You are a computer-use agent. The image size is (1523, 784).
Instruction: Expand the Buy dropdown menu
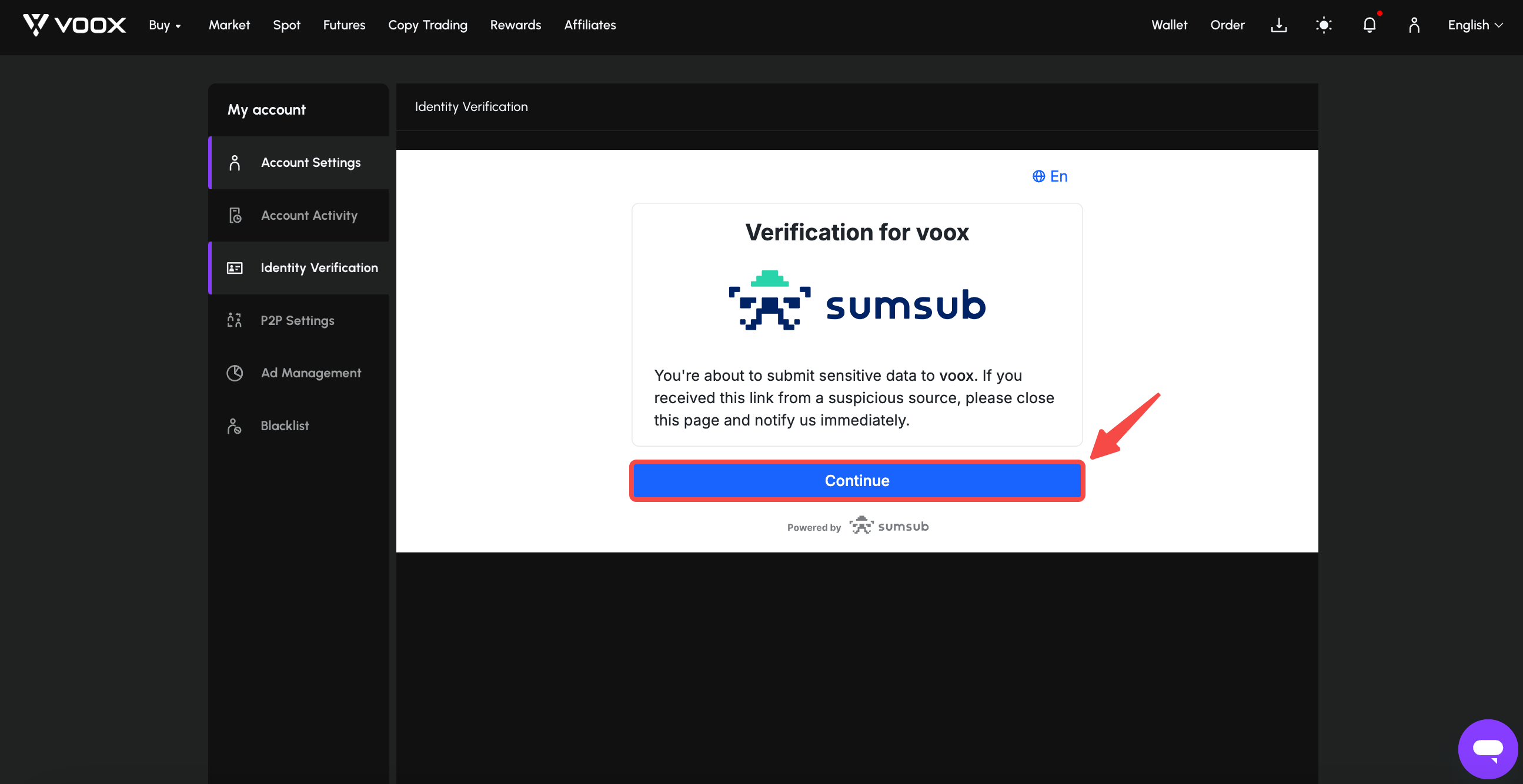click(x=165, y=25)
